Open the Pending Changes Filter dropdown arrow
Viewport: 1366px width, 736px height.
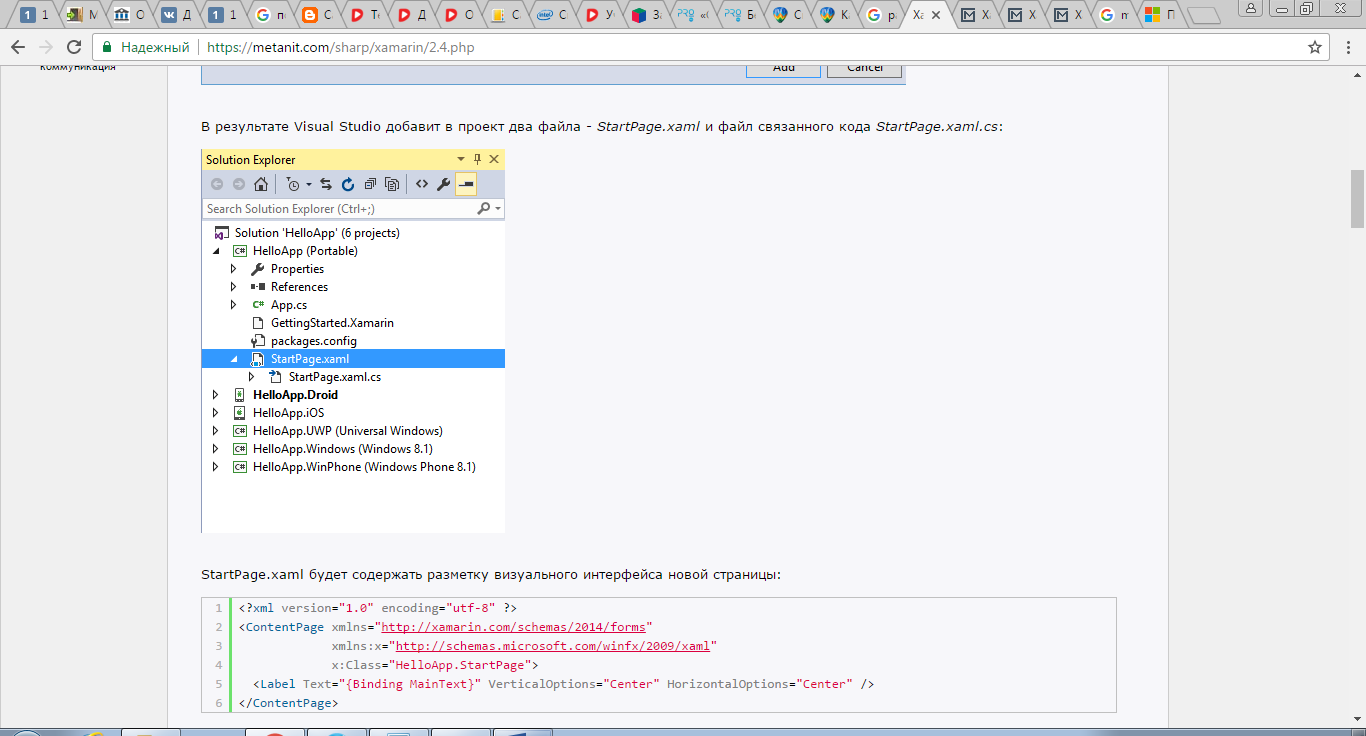(309, 184)
